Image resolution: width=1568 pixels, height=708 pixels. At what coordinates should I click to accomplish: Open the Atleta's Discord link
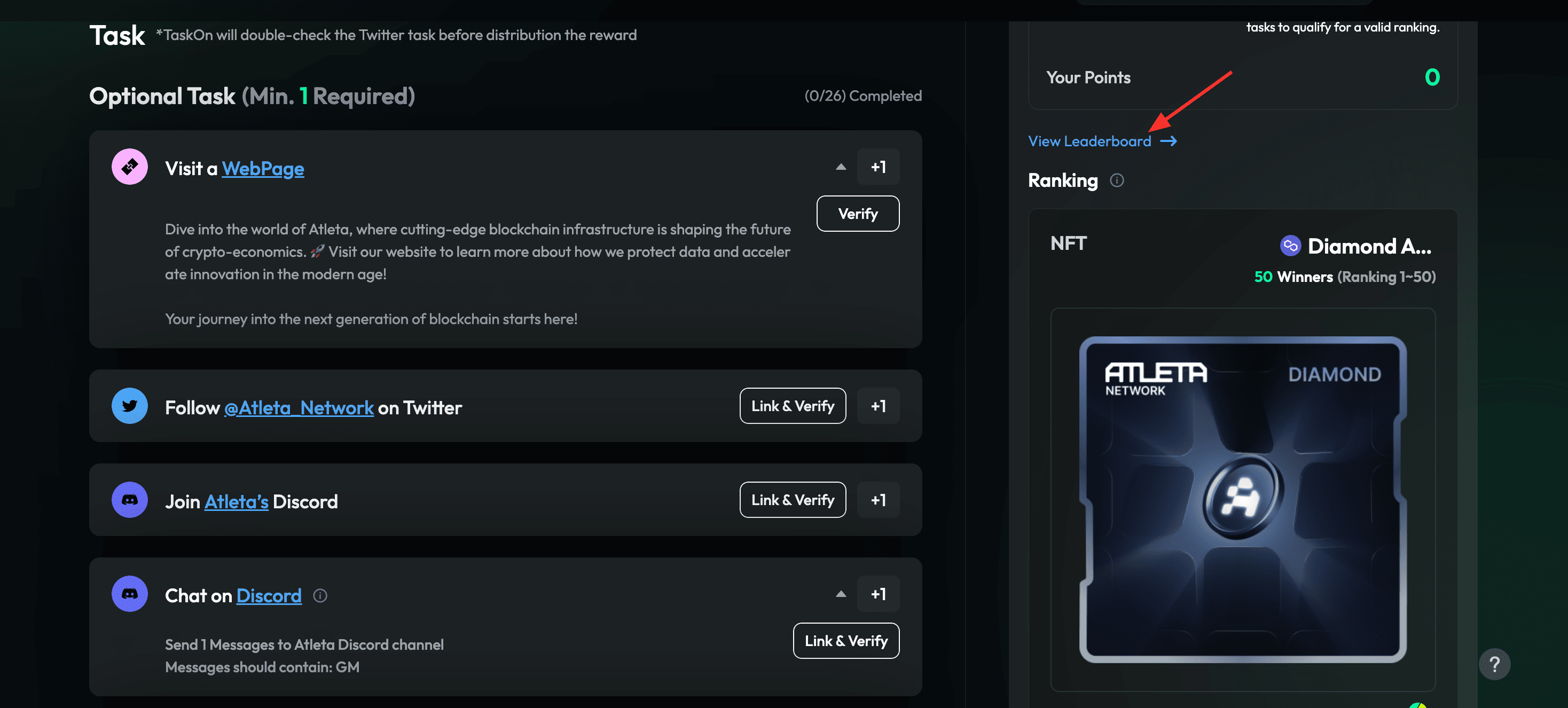(236, 501)
